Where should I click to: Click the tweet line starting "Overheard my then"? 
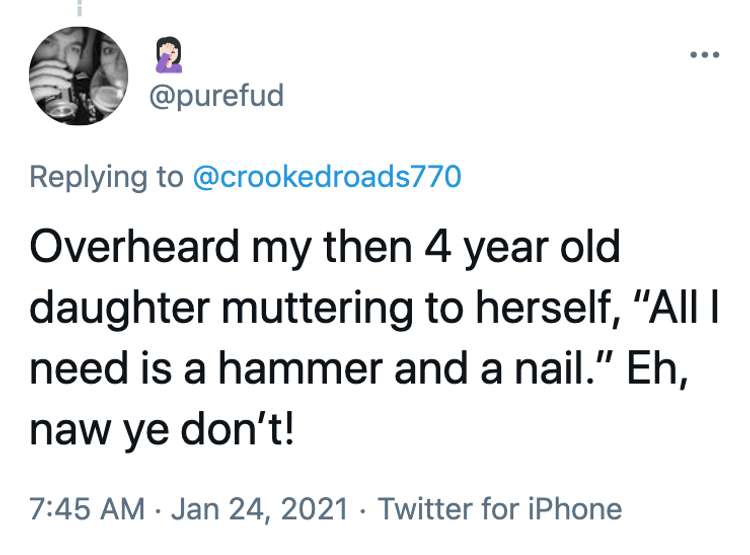tap(325, 248)
